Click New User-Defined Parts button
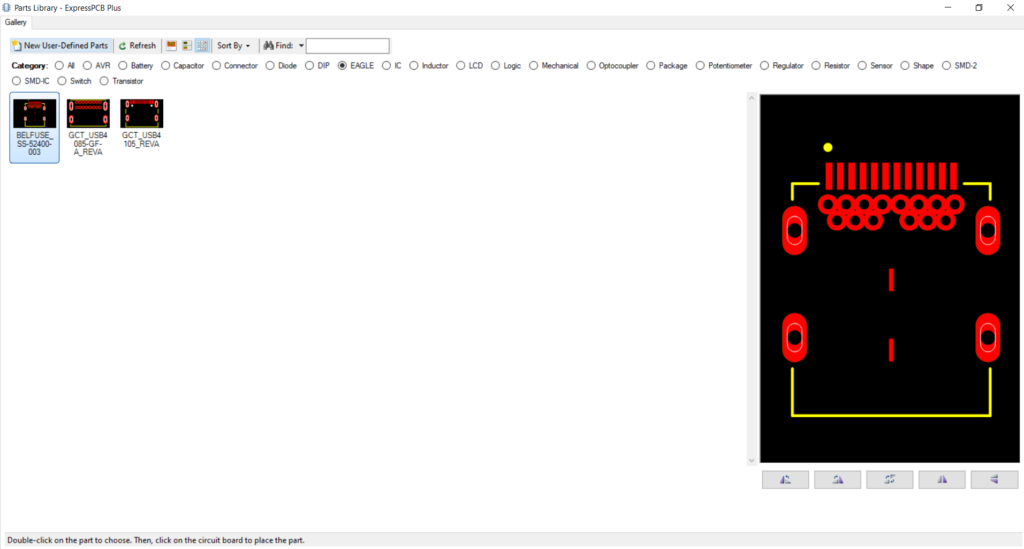1024x549 pixels. 60,46
